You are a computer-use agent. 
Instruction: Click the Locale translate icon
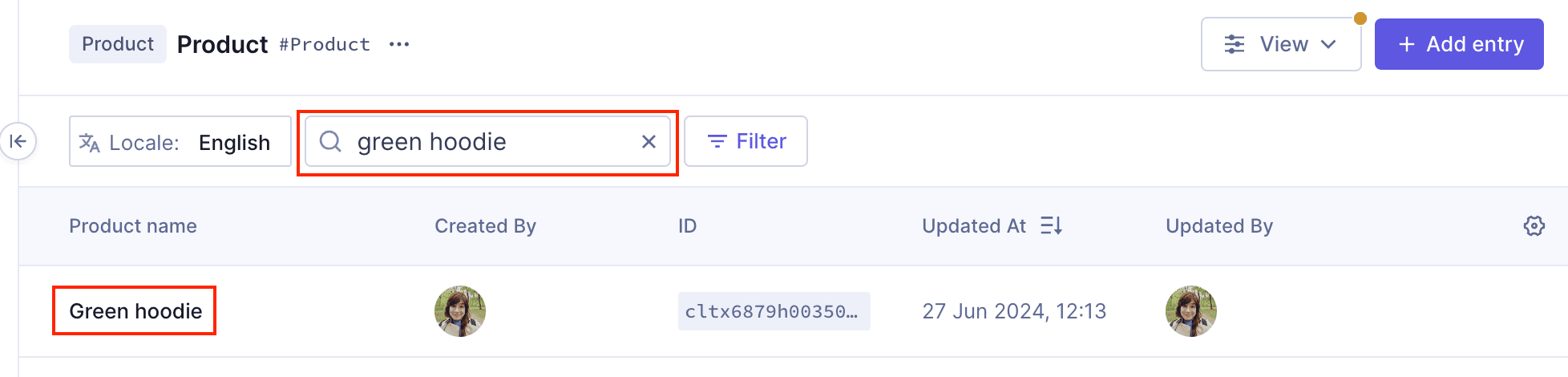[90, 143]
